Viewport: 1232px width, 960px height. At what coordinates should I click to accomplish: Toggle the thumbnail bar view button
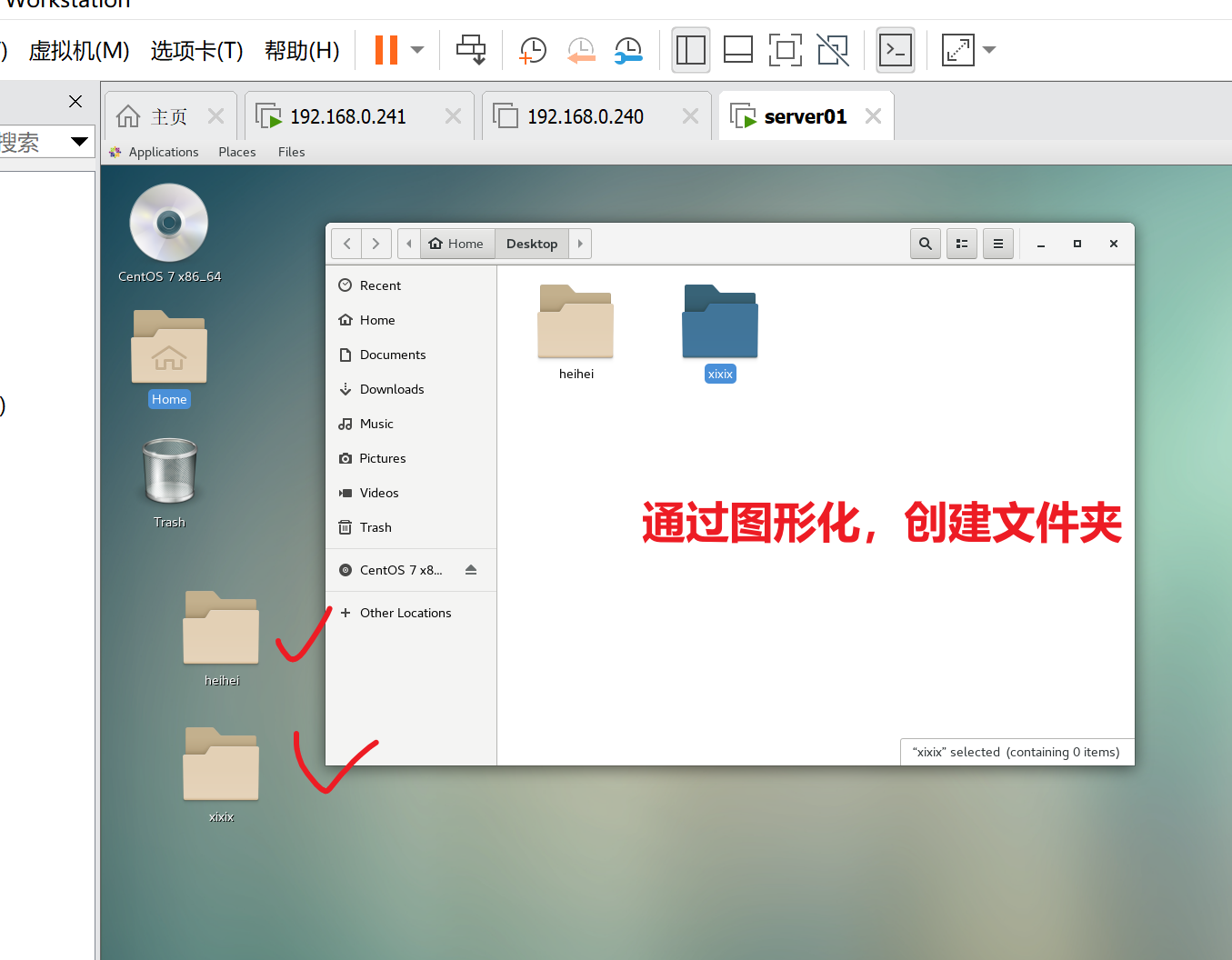tap(737, 50)
